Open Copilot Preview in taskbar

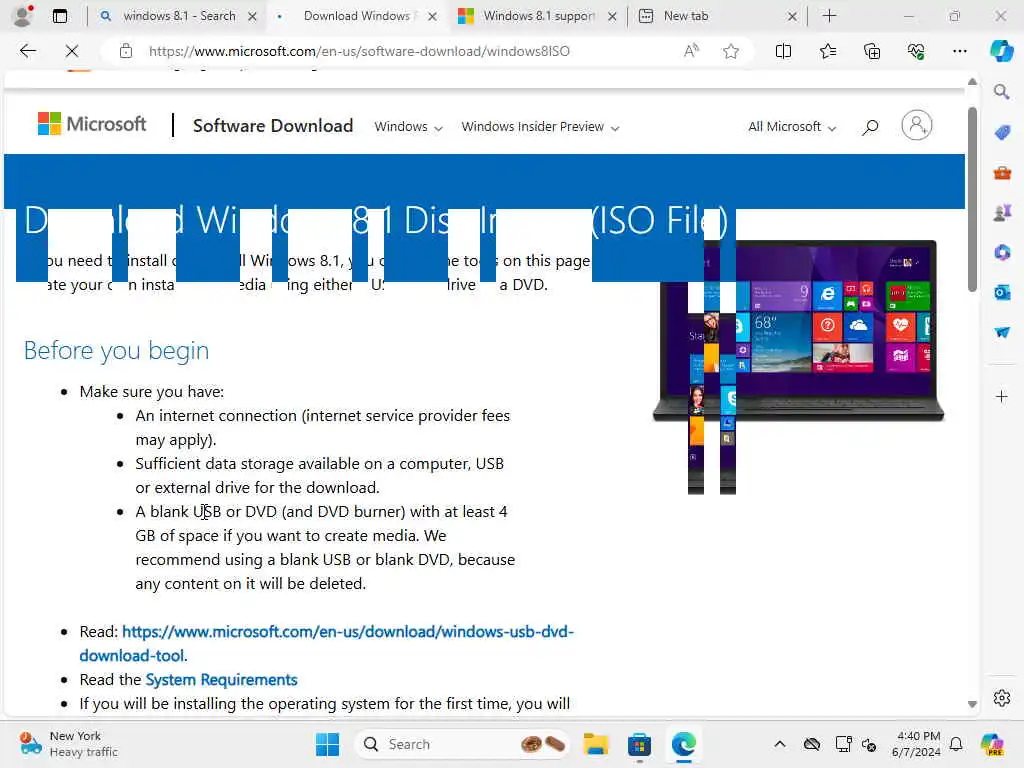coord(992,744)
